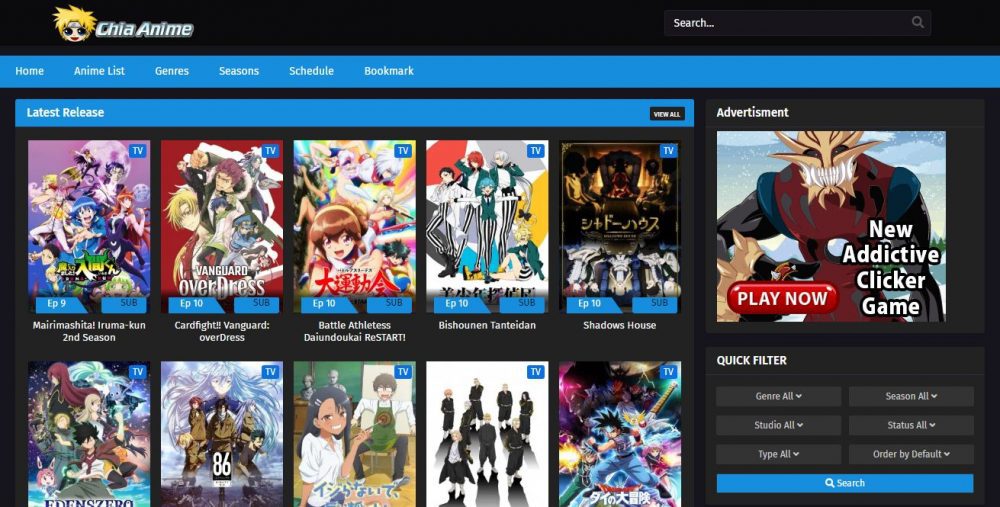Go to Home in navigation bar
1000x507 pixels.
(29, 71)
